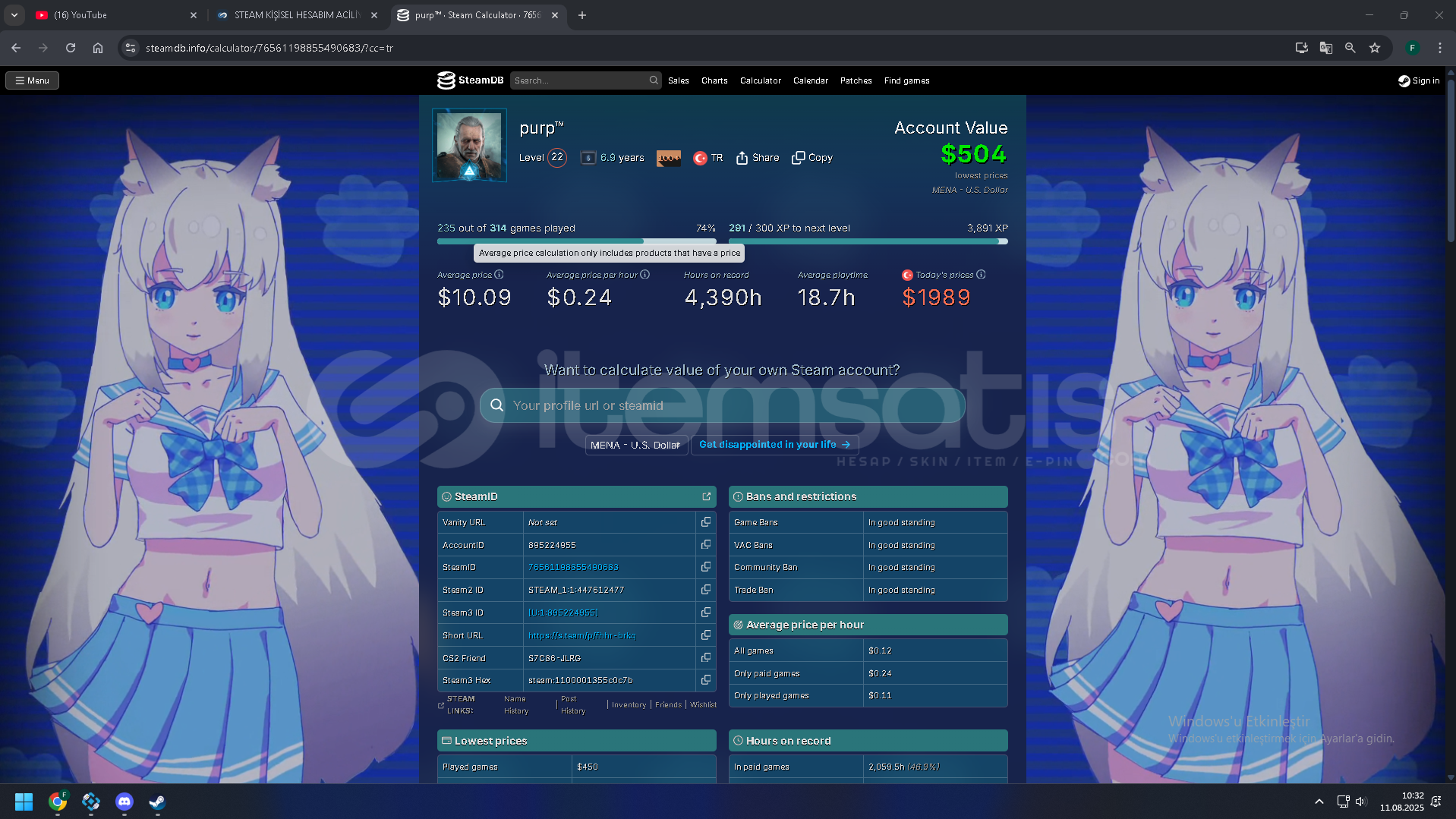Open the Find games menu item

907,80
